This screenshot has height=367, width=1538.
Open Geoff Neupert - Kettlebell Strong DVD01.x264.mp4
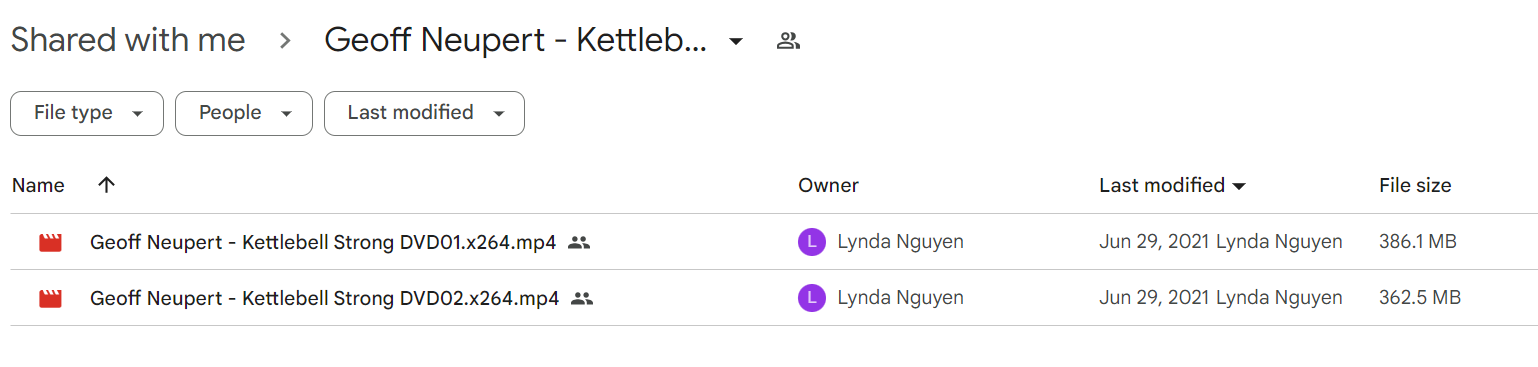click(323, 242)
